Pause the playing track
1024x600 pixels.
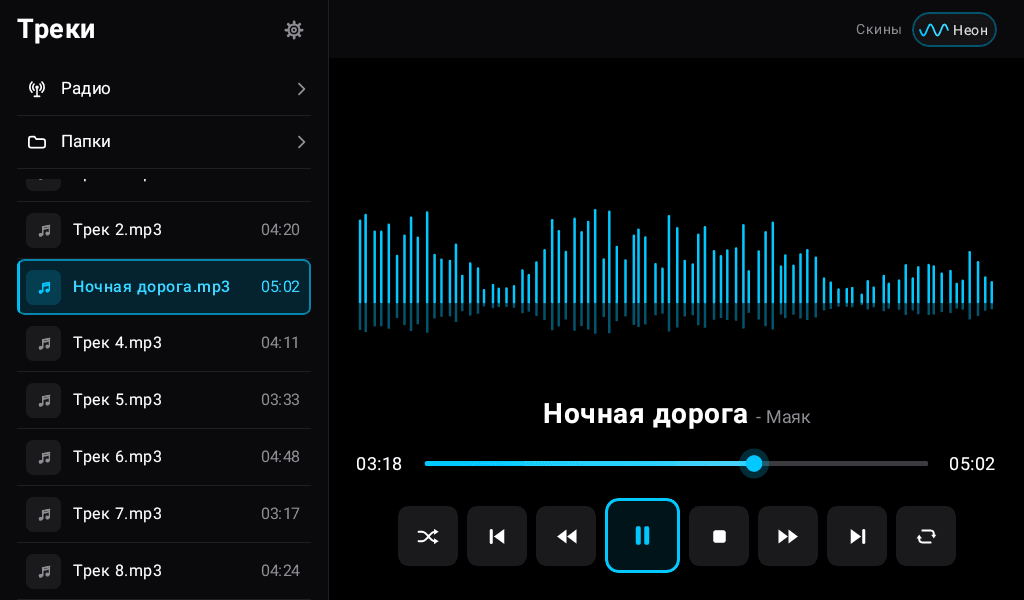click(643, 535)
